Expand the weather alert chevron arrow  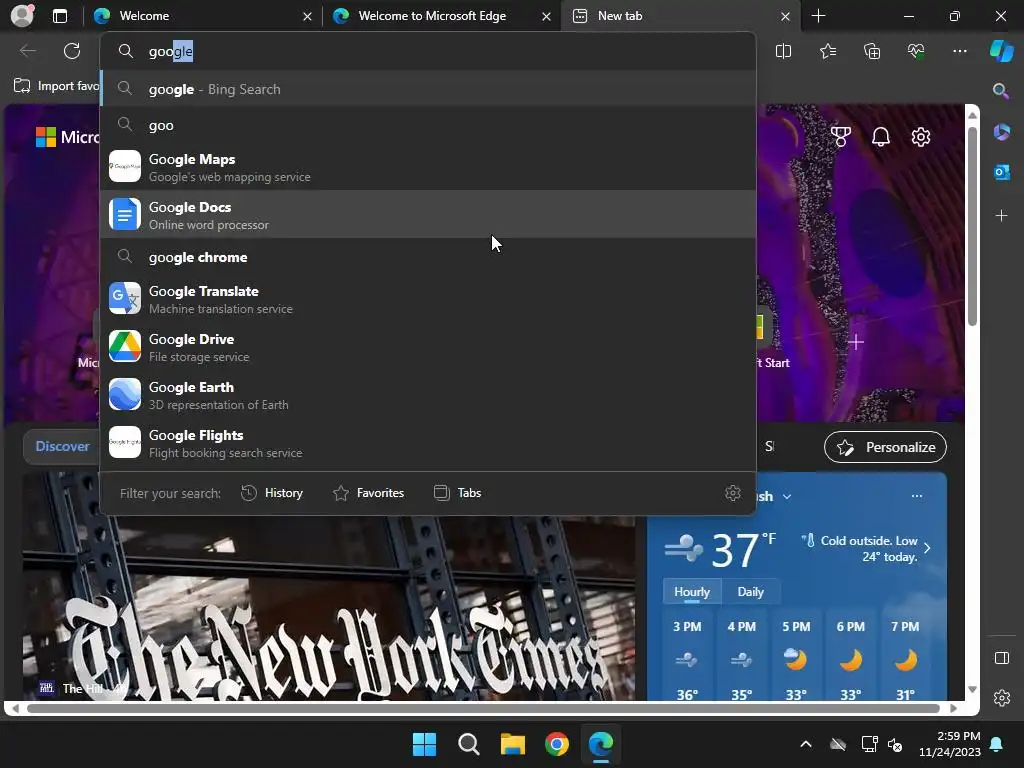[x=927, y=548]
